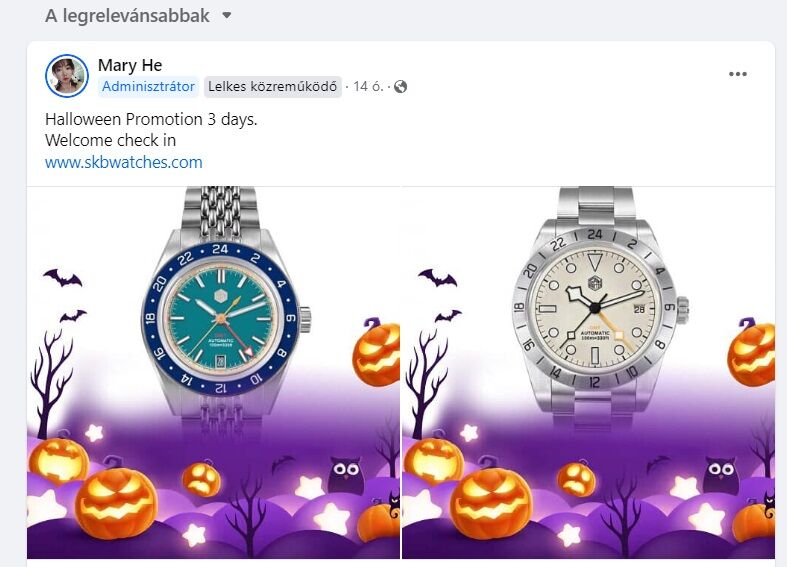The image size is (787, 567).
Task: Click the Welcome check in text line
Action: [110, 140]
